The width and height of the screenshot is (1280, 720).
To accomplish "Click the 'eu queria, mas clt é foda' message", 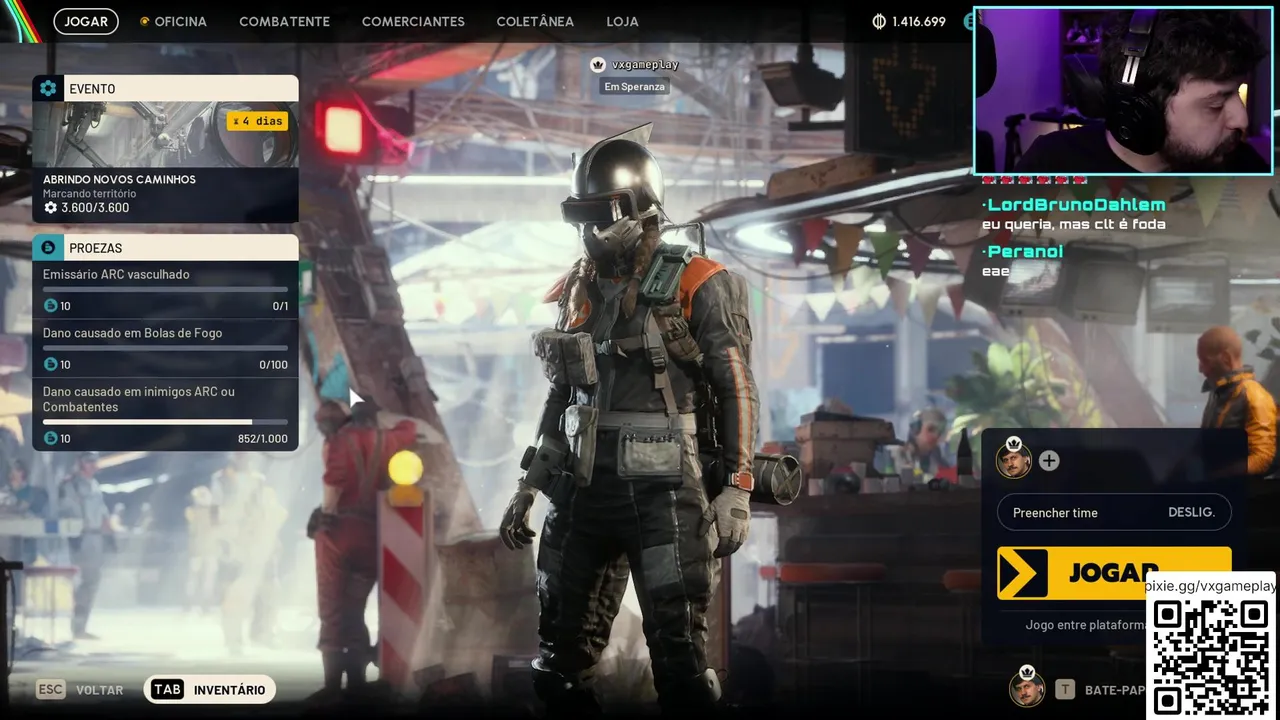I will (1074, 224).
